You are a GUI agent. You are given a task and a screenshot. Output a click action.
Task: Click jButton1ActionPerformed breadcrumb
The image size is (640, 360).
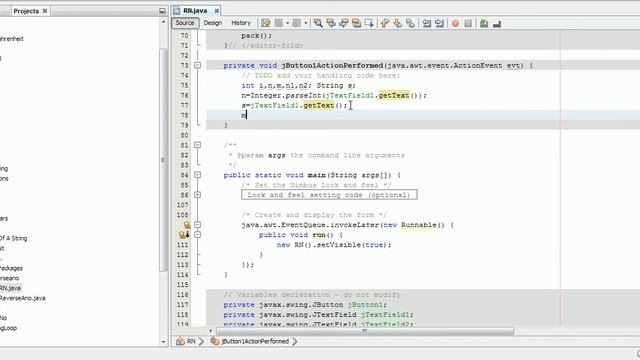click(x=255, y=341)
